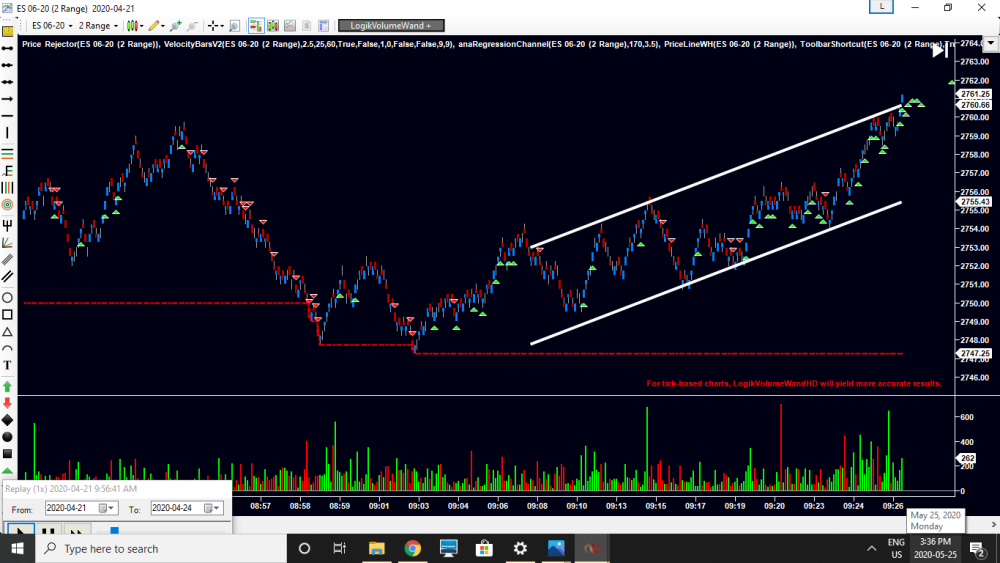Toggle the highlighted Data Box toolbar button
The width and height of the screenshot is (1000, 563).
tap(256, 25)
